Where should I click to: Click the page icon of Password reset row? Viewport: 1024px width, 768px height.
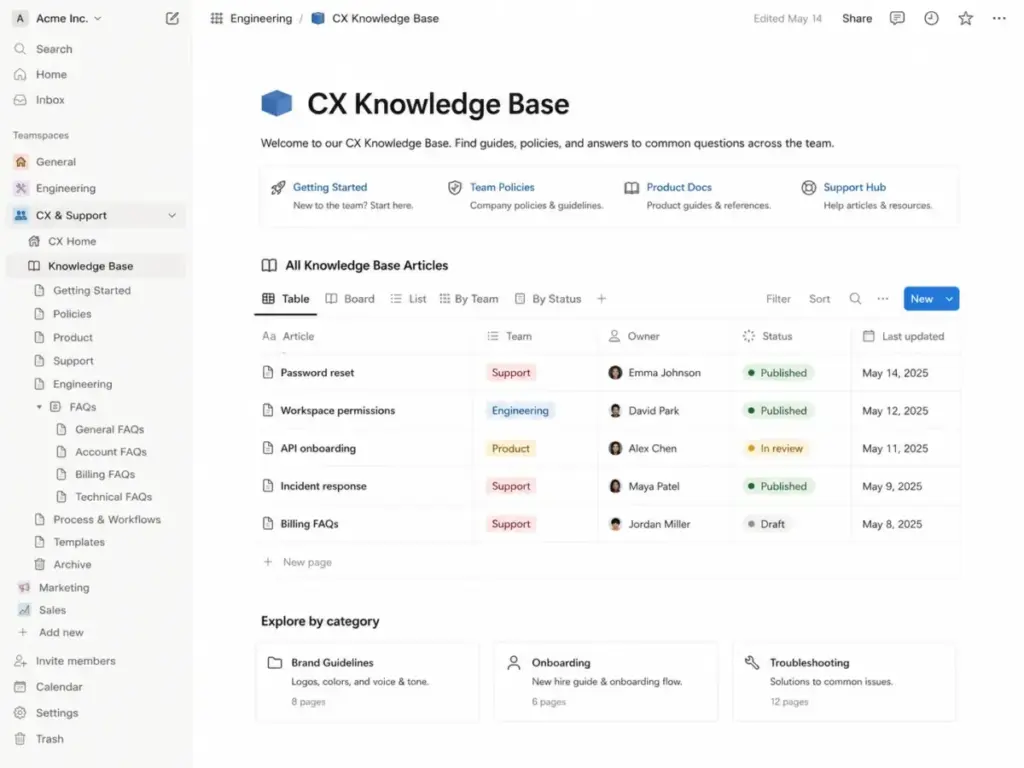click(268, 372)
